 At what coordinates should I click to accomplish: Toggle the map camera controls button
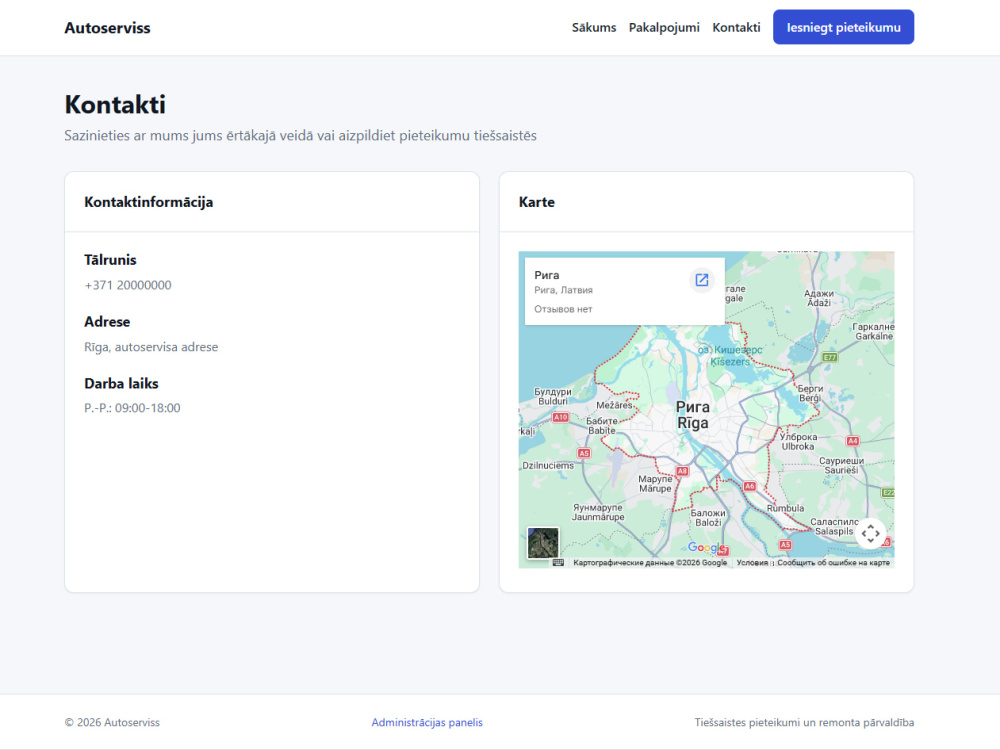(x=871, y=533)
